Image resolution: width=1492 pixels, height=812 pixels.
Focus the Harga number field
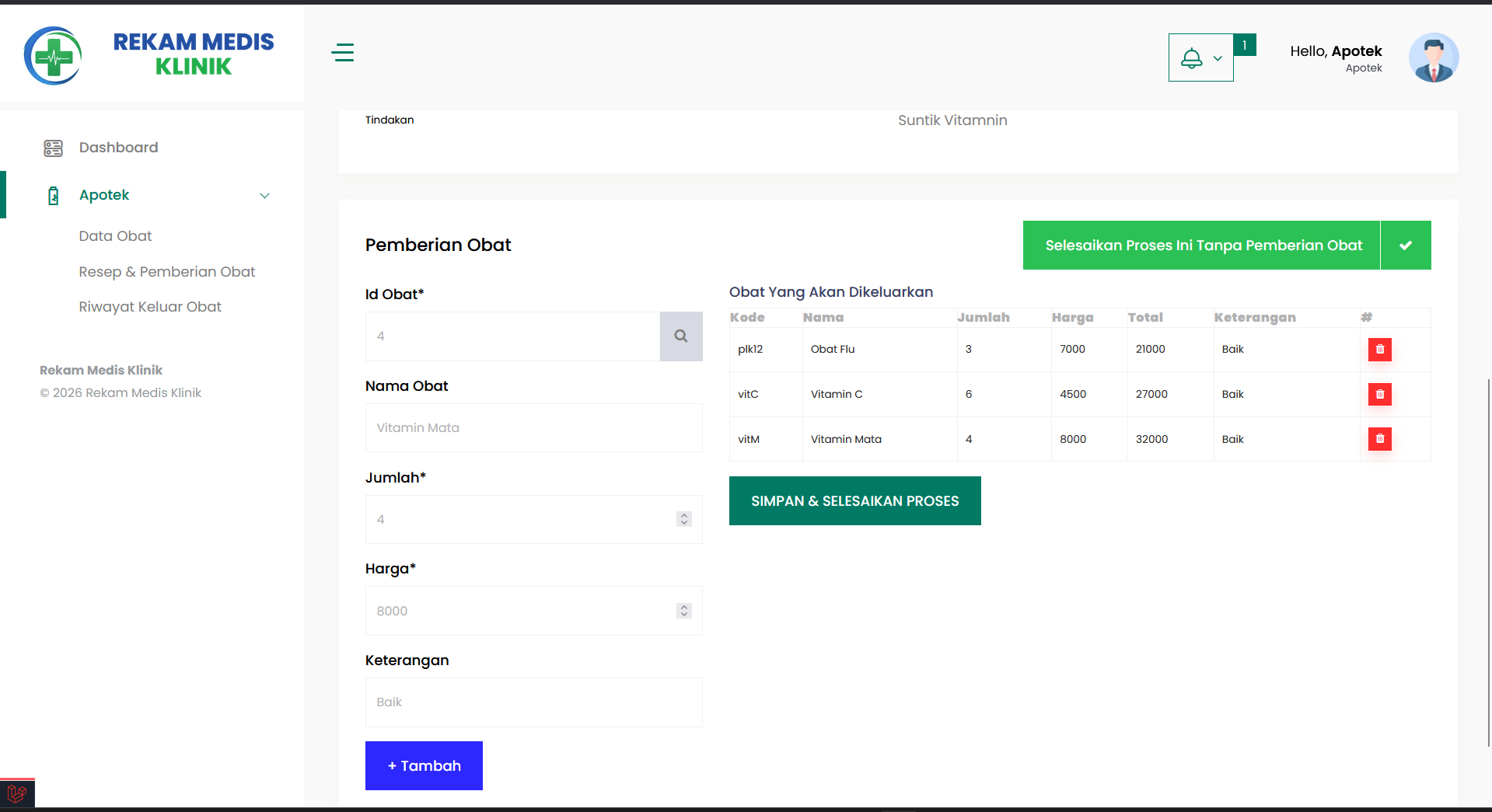[534, 611]
